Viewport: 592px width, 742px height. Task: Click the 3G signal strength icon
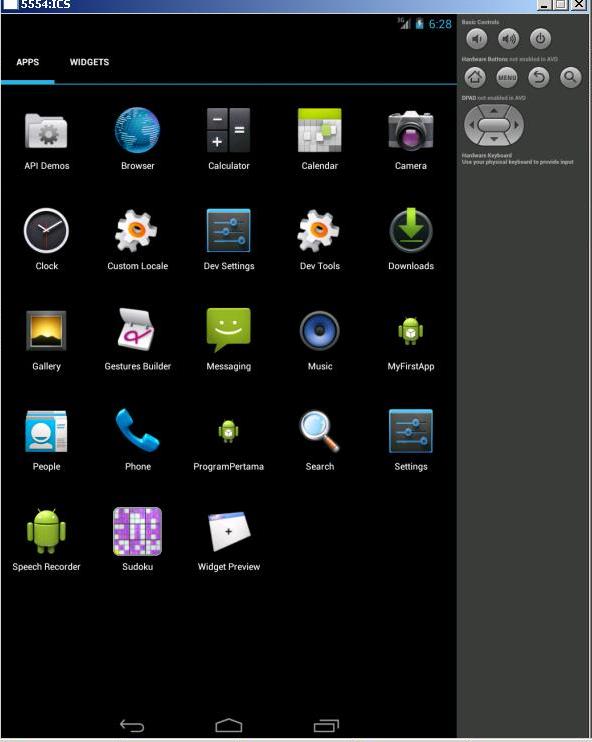point(404,24)
